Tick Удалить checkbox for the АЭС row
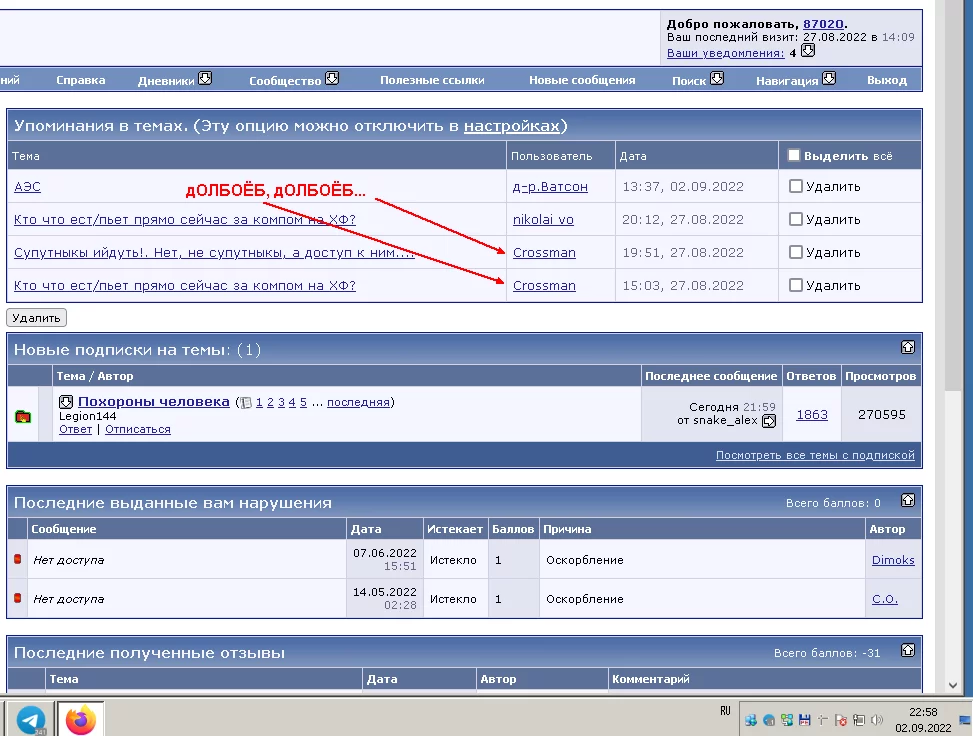 (x=796, y=186)
